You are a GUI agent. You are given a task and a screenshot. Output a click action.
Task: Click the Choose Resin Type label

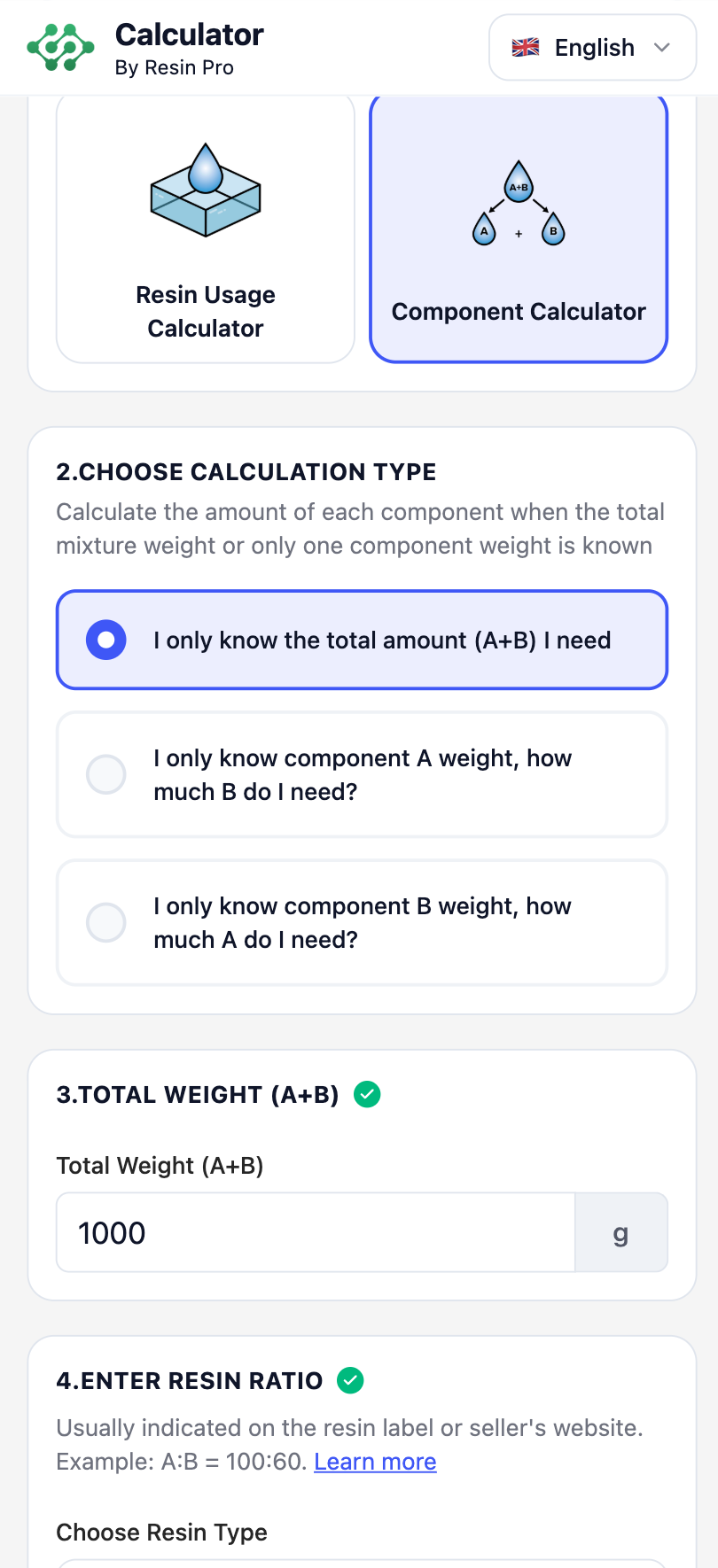tap(161, 1533)
